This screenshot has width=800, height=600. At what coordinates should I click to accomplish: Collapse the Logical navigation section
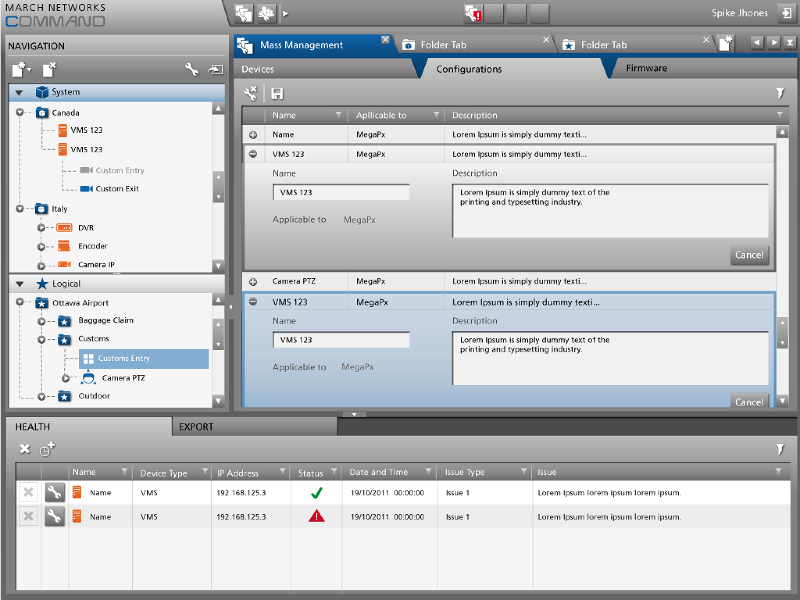point(19,284)
